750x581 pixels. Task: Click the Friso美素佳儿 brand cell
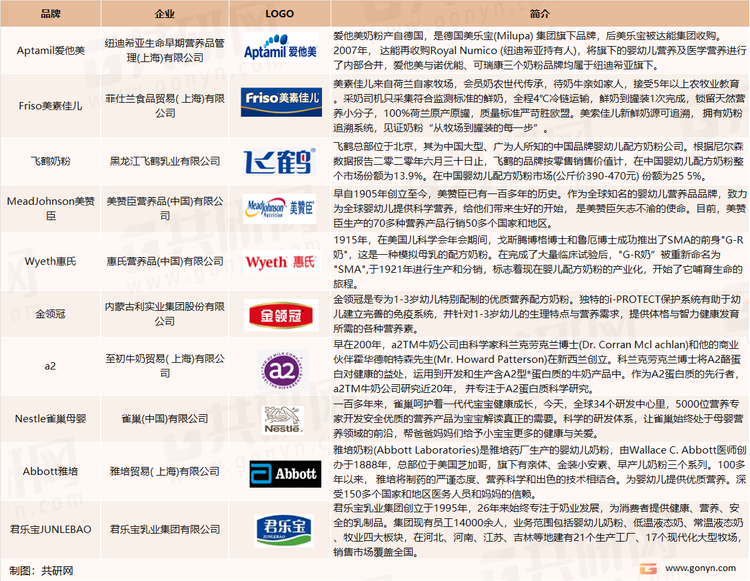(51, 106)
